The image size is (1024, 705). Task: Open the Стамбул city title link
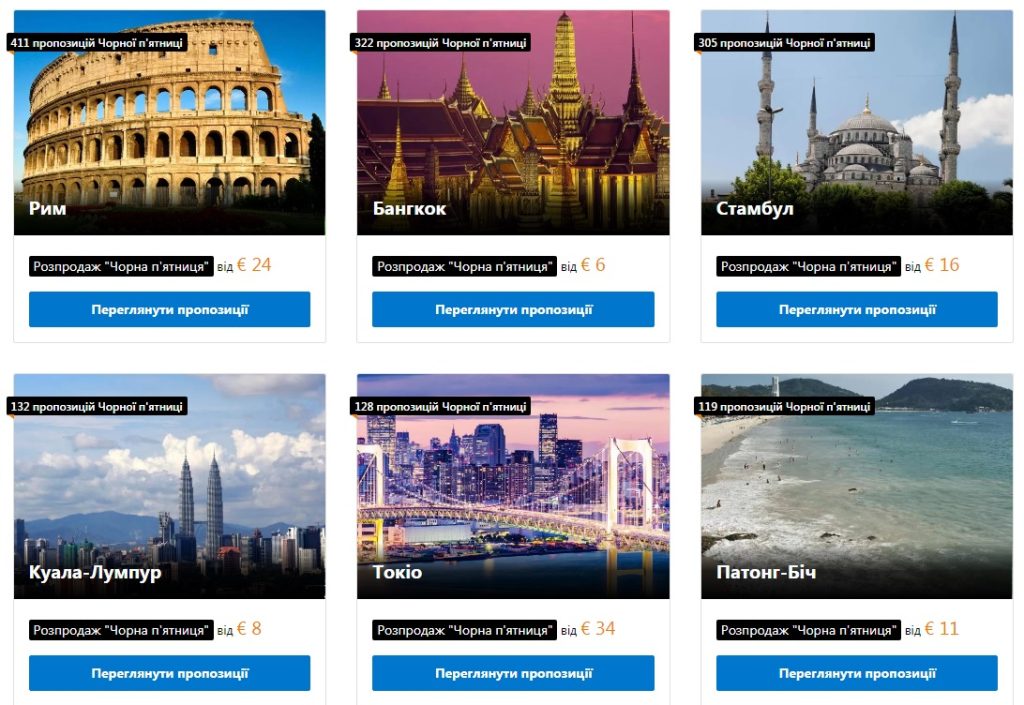coord(754,208)
